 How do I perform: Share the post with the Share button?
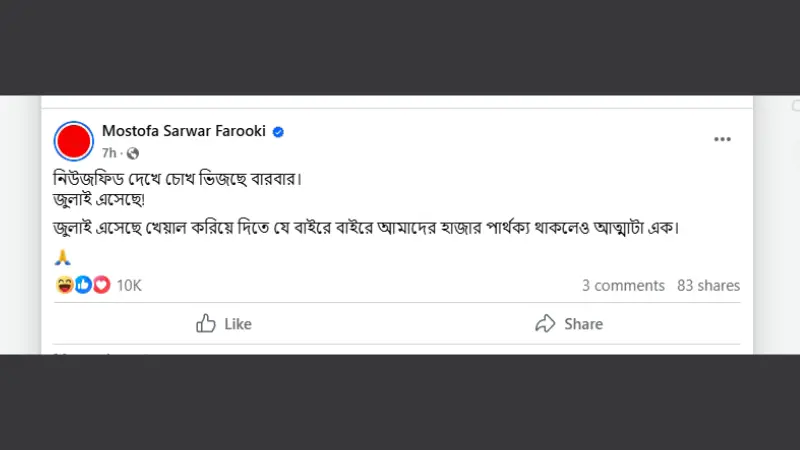point(569,323)
